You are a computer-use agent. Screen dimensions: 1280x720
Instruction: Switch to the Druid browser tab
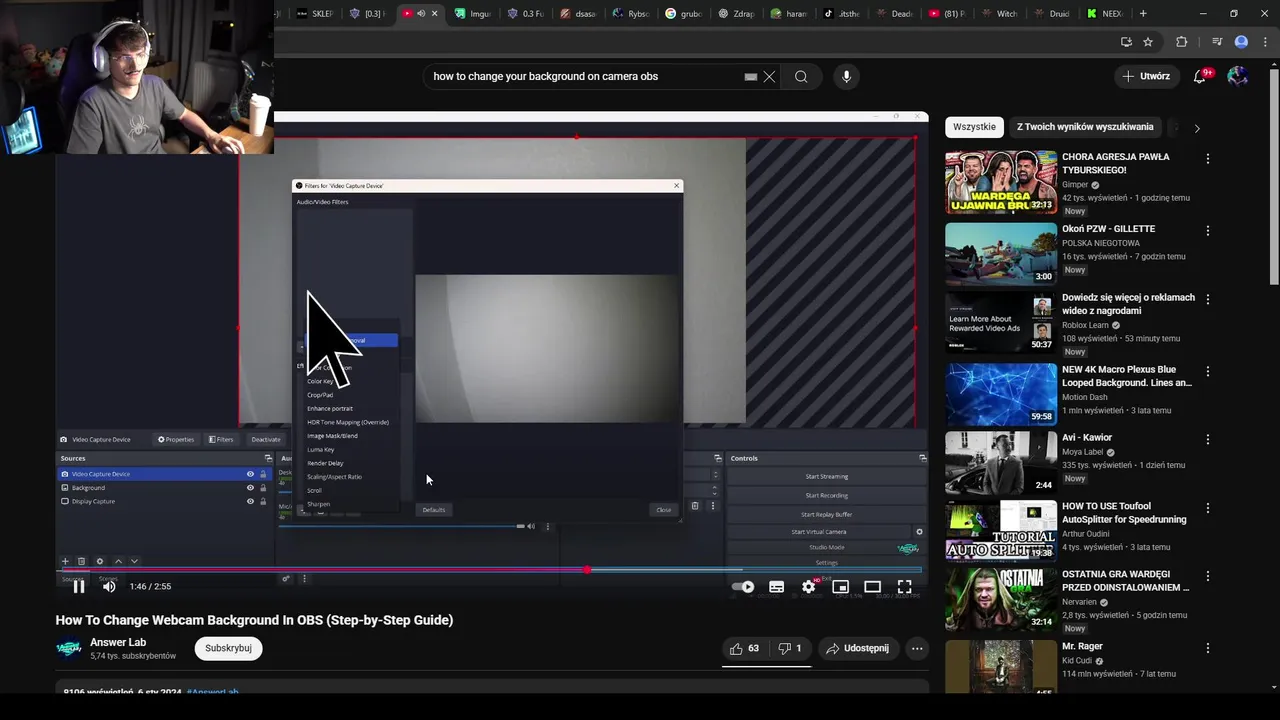[x=1052, y=14]
